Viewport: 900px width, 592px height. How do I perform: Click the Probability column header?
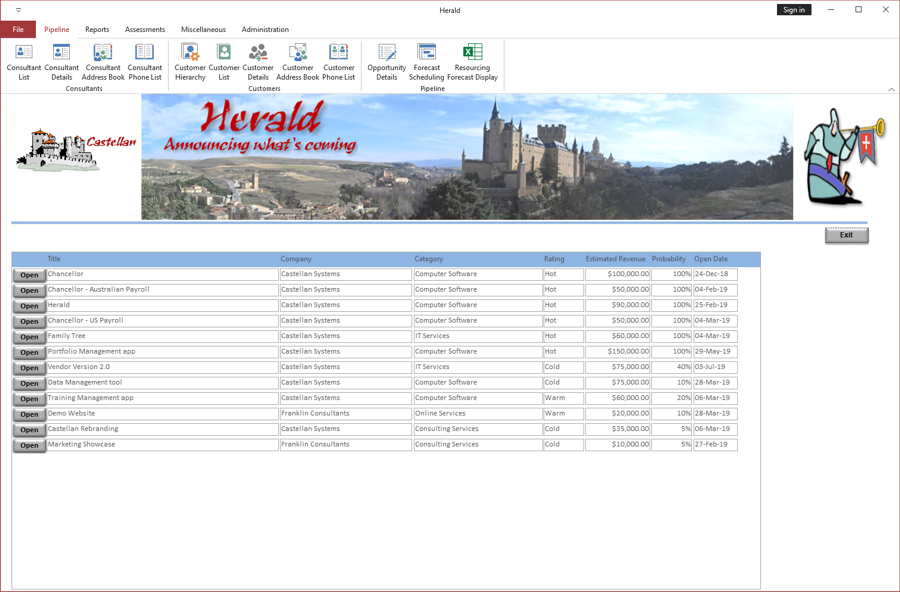669,259
